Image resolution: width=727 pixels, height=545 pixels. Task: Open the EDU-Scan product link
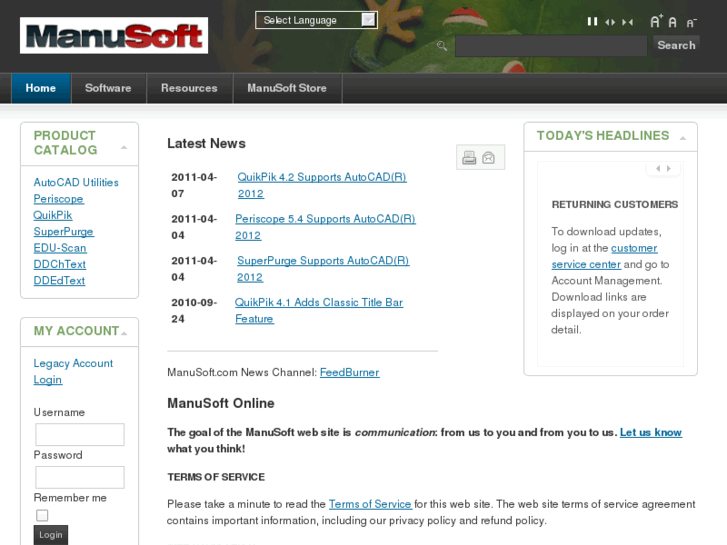pos(60,248)
